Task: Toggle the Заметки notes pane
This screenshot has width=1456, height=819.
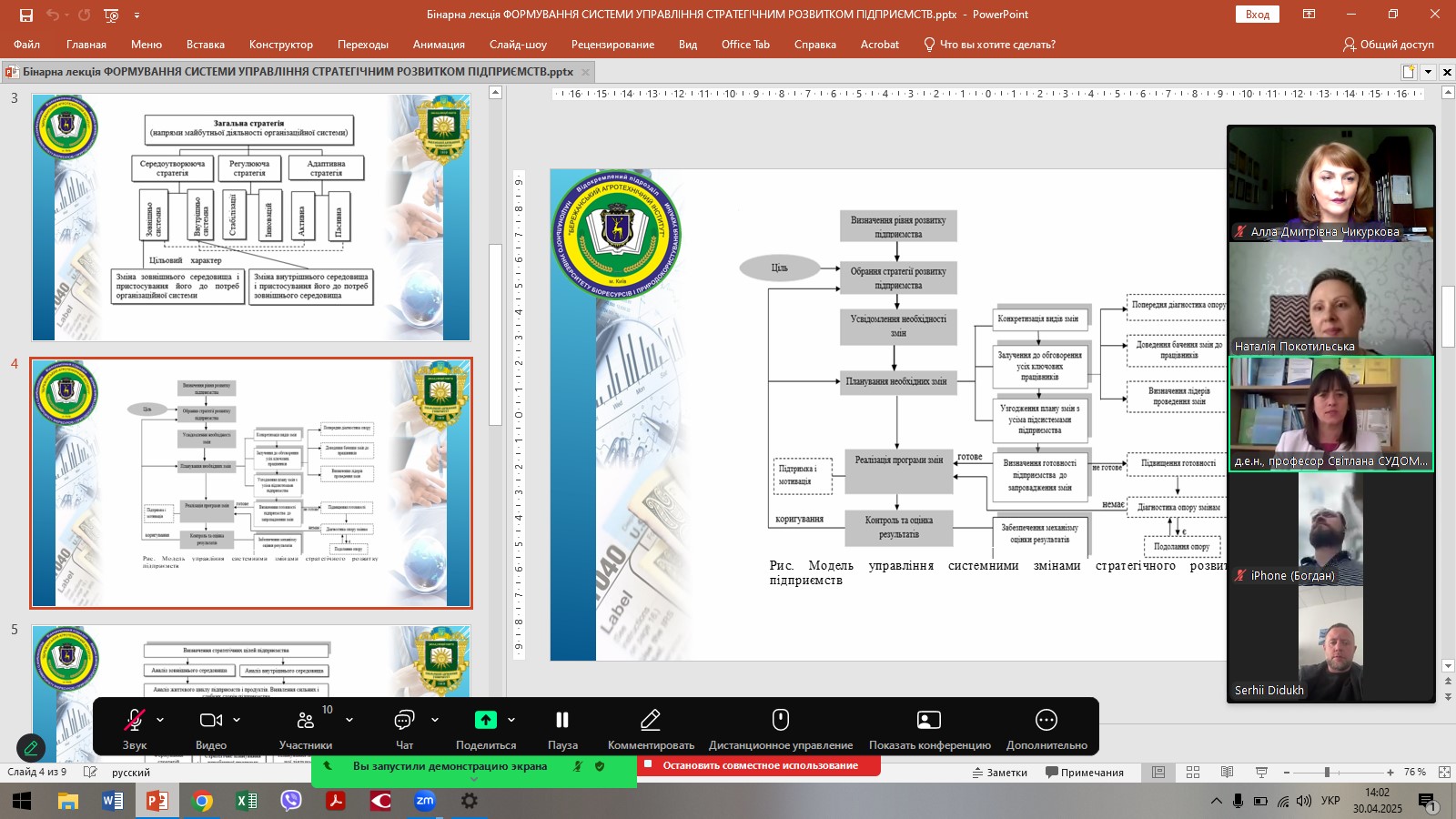Action: pos(999,773)
